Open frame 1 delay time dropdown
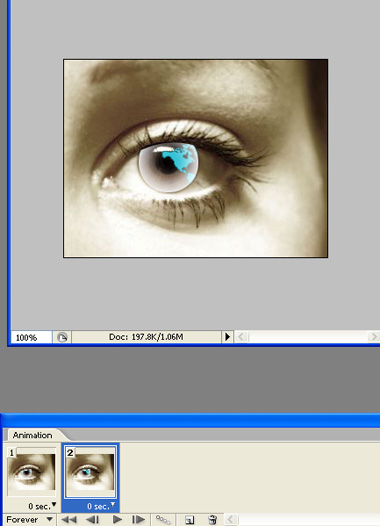380x526 pixels. pos(42,506)
